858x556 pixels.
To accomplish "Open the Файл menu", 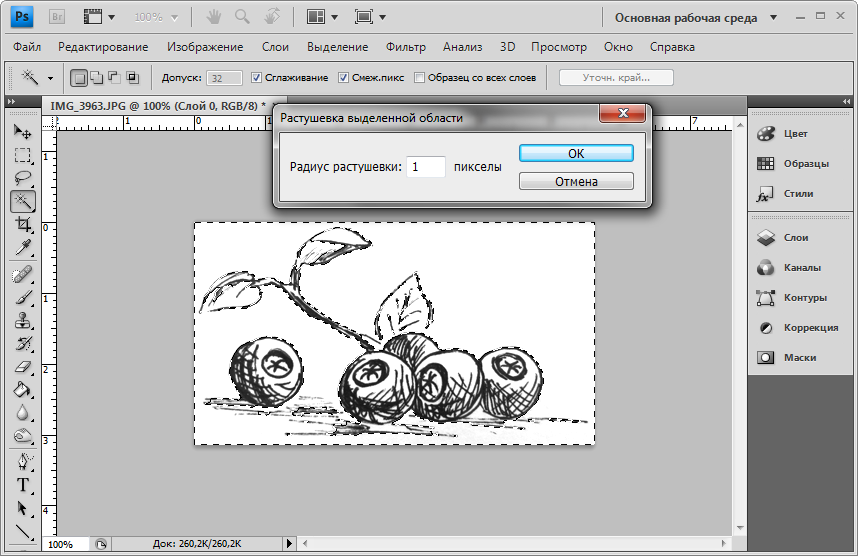I will click(27, 47).
